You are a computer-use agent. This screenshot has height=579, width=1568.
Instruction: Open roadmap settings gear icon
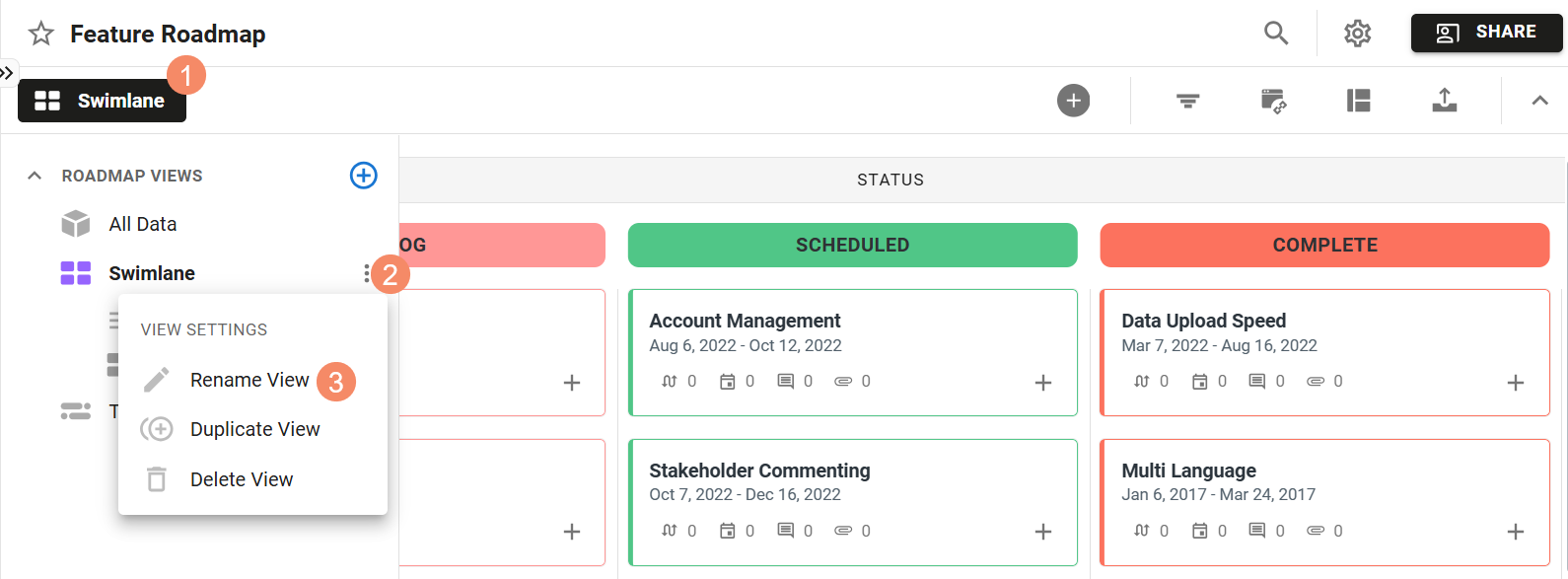1358,34
